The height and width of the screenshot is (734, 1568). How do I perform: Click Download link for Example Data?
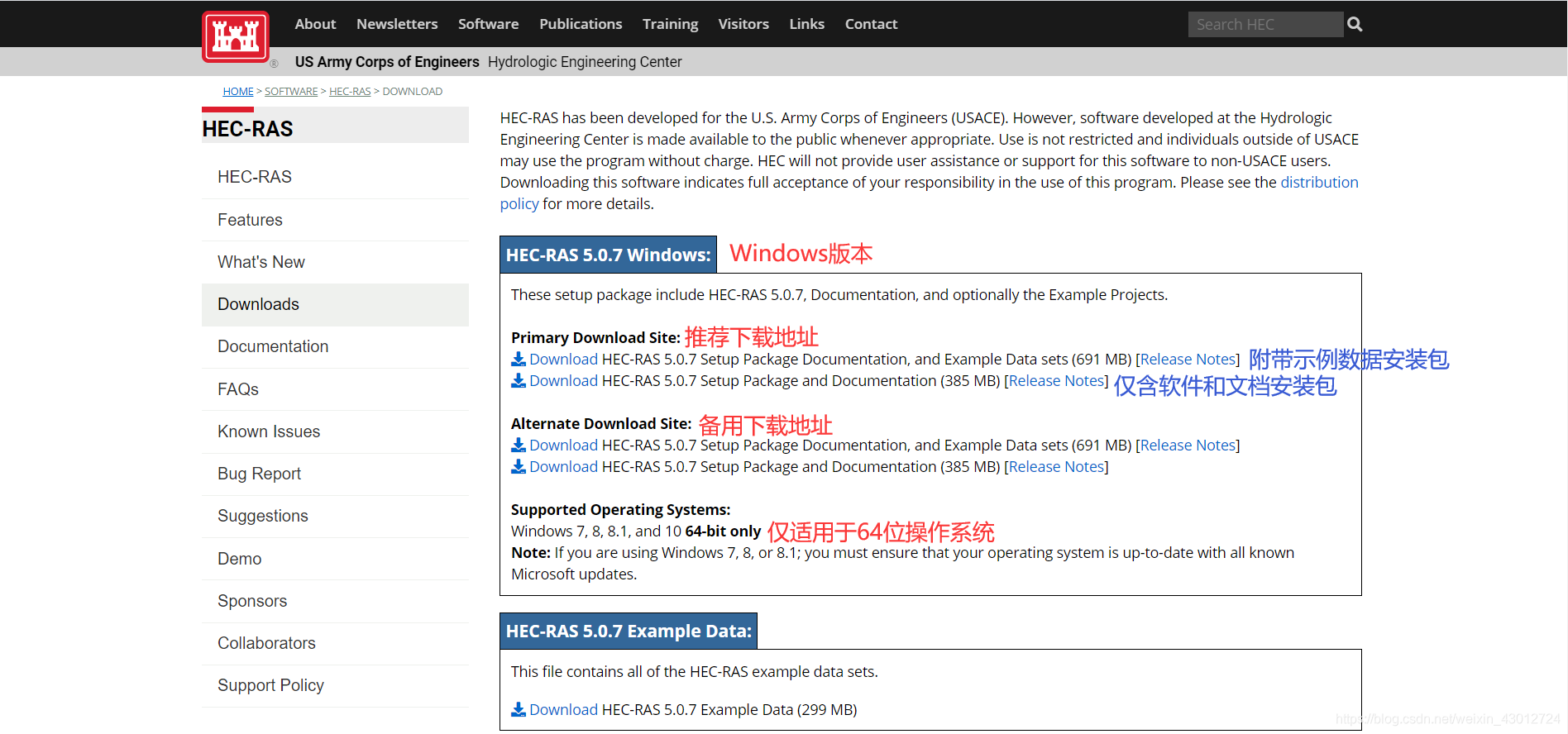pyautogui.click(x=563, y=709)
